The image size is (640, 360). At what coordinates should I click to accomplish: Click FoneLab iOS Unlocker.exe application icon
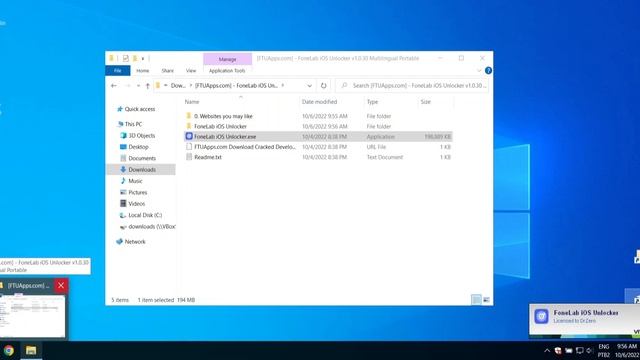[189, 136]
